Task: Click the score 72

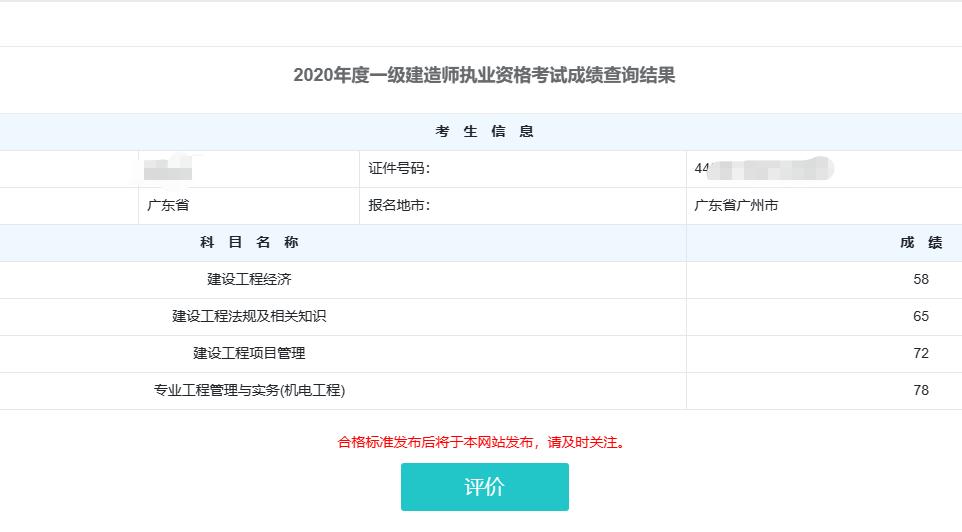Action: 921,353
